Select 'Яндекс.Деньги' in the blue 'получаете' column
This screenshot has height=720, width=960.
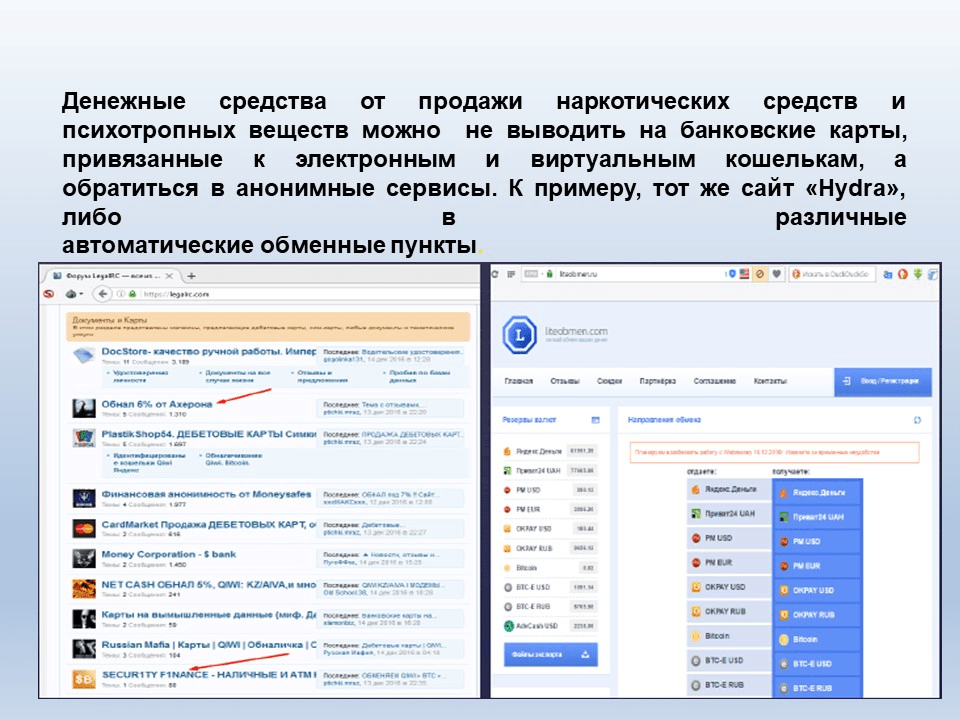click(x=818, y=493)
